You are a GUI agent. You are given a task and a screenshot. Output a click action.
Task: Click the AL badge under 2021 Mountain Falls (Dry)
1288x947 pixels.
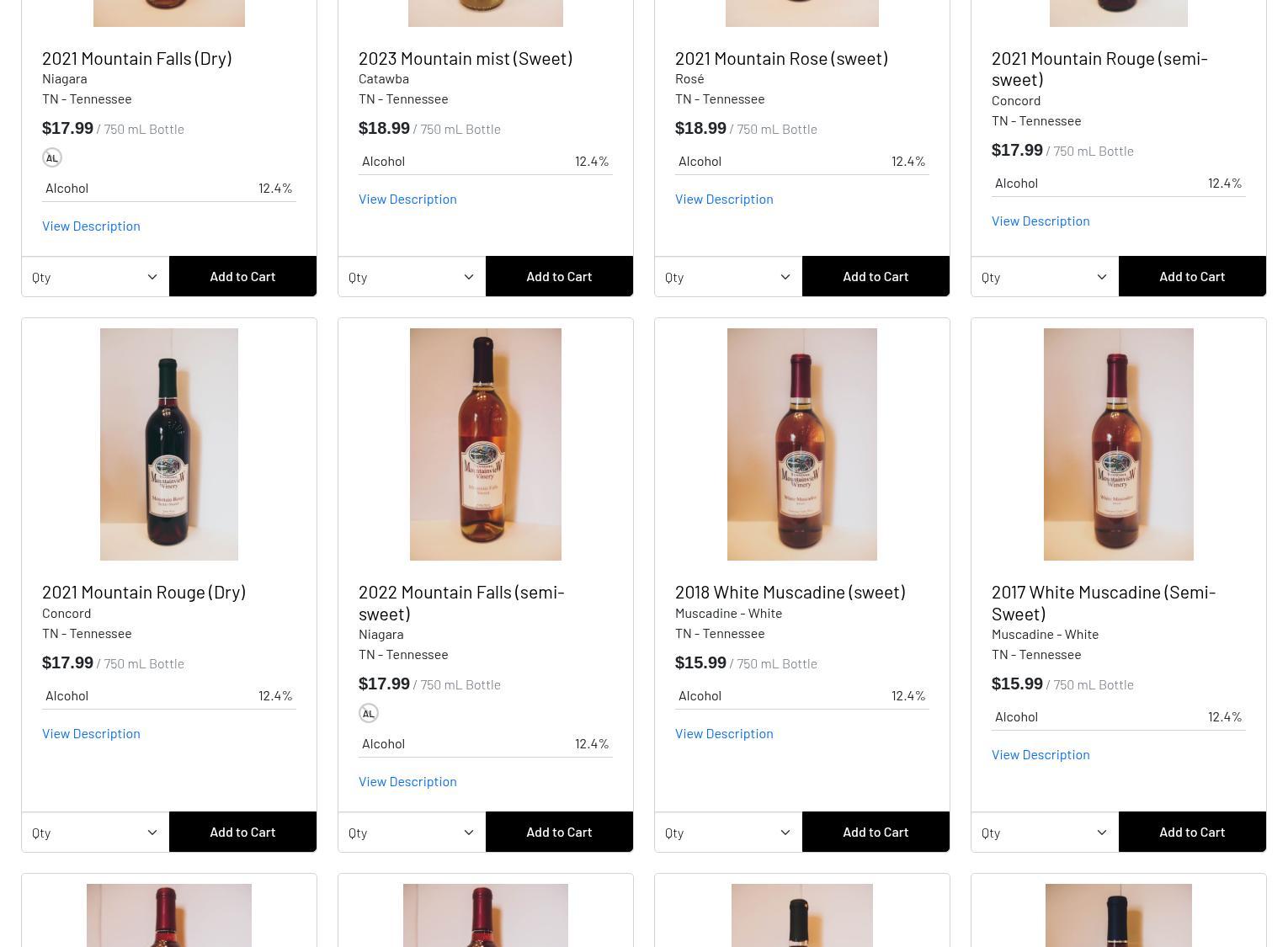tap(52, 157)
